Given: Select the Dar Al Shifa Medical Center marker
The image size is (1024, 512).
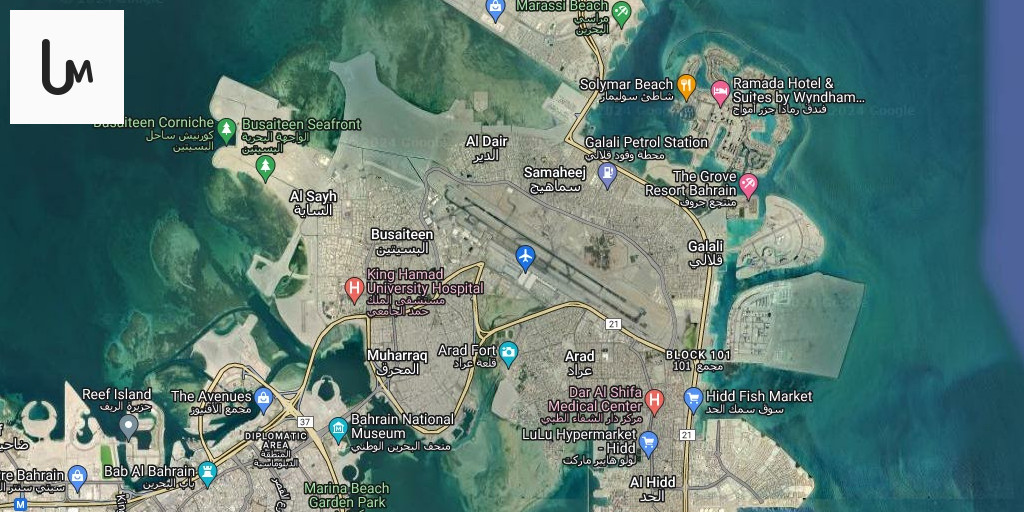Looking at the screenshot, I should pos(654,400).
